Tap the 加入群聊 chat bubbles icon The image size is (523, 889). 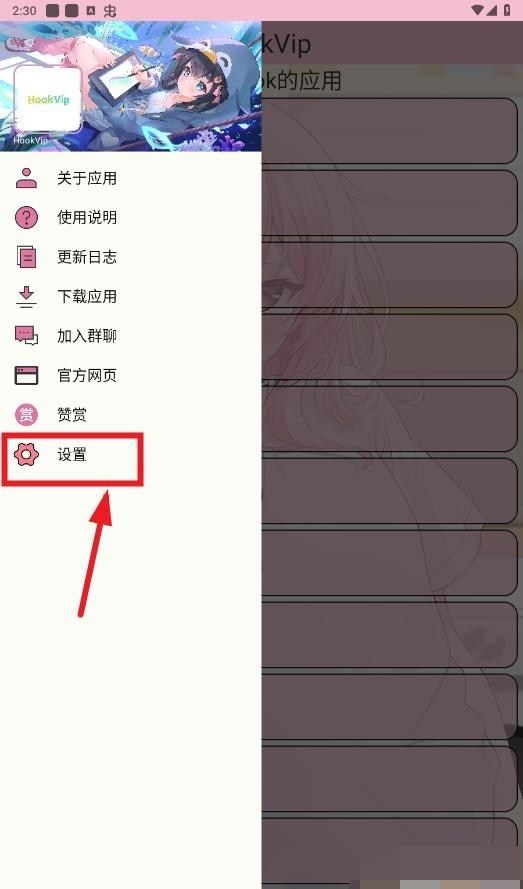click(x=26, y=336)
